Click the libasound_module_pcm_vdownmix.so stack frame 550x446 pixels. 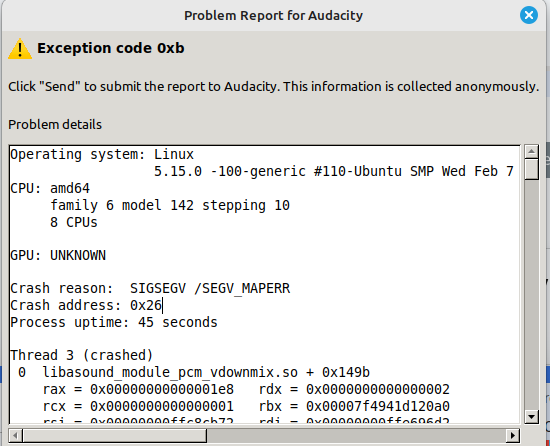point(206,372)
